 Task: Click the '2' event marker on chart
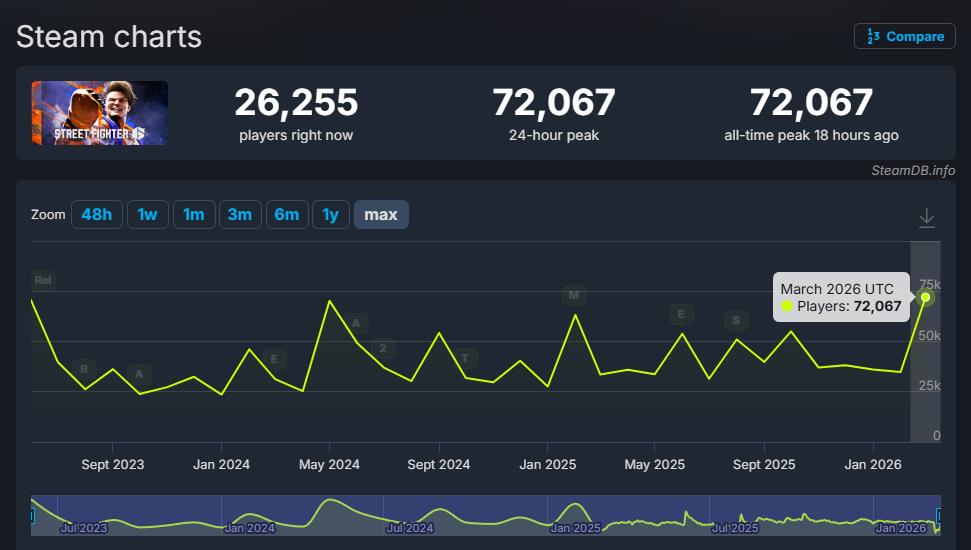[382, 348]
